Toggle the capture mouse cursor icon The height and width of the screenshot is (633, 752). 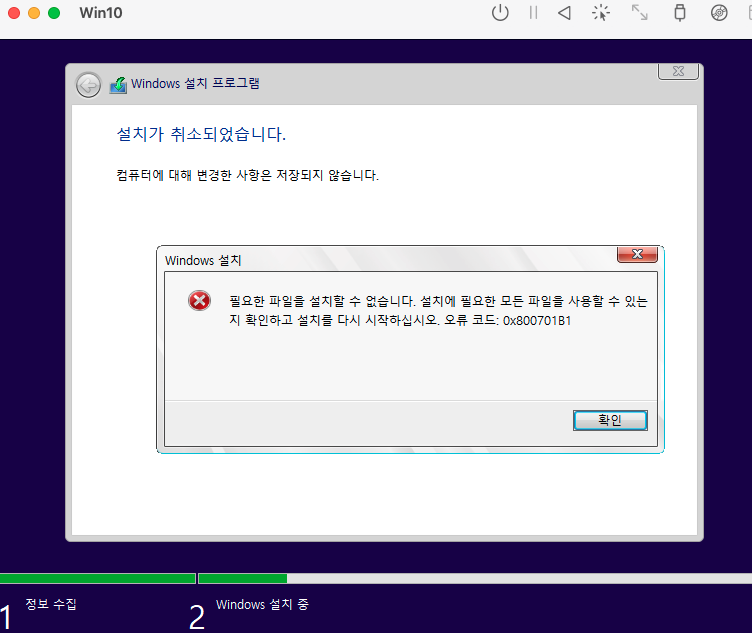click(600, 13)
